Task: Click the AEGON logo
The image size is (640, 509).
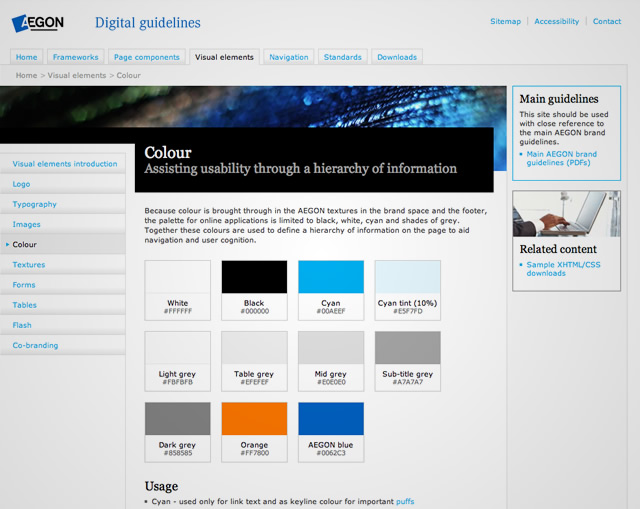Action: pos(38,23)
